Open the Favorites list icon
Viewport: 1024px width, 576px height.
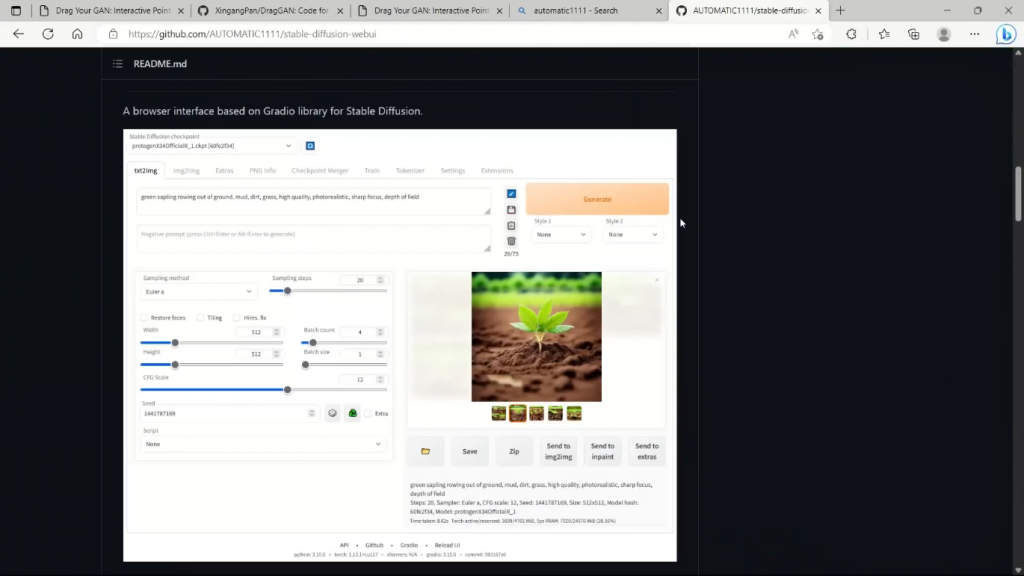[884, 34]
